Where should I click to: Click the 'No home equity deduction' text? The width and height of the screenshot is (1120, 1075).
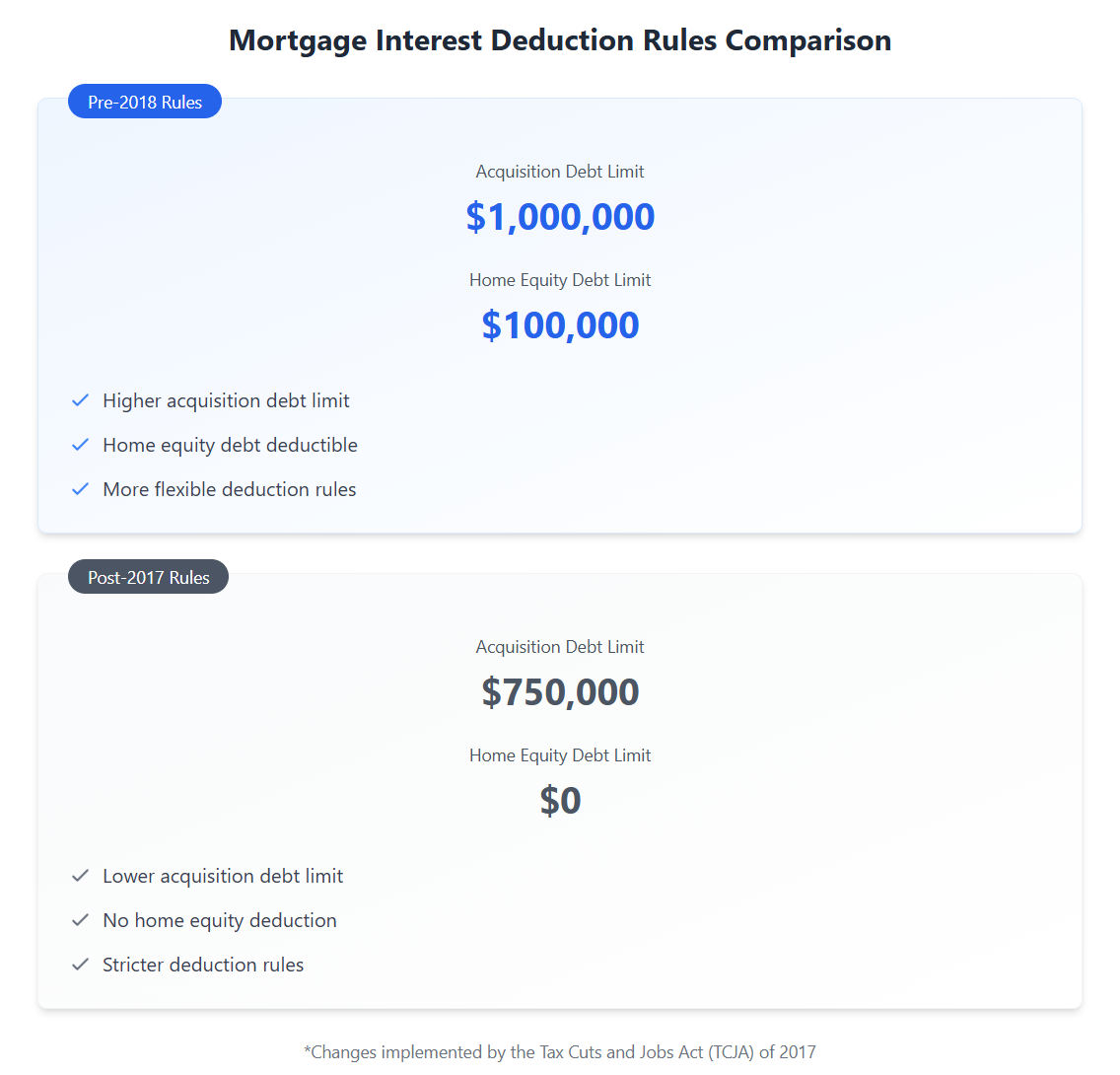(220, 920)
